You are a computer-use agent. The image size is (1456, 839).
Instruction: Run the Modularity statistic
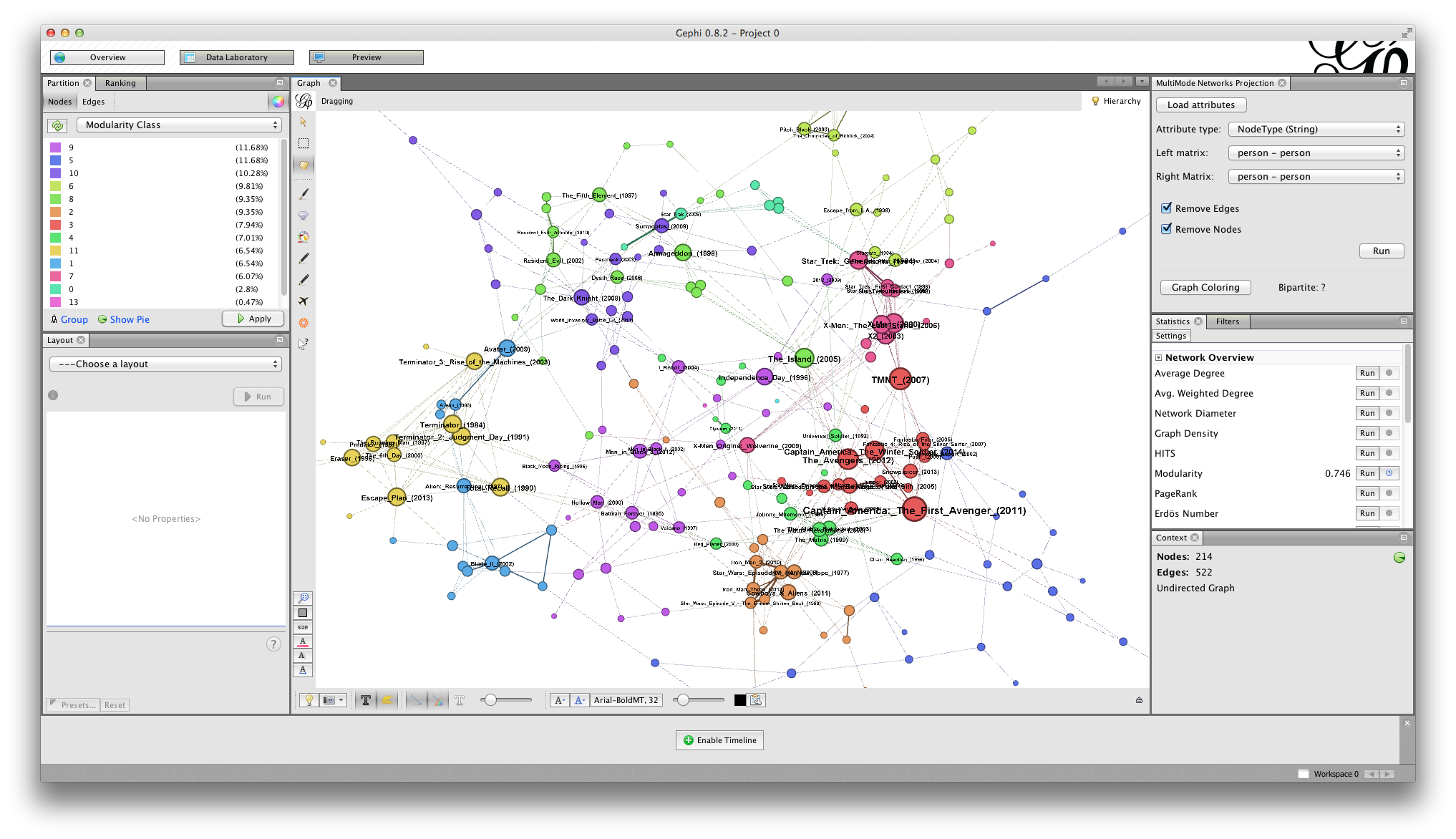point(1367,474)
